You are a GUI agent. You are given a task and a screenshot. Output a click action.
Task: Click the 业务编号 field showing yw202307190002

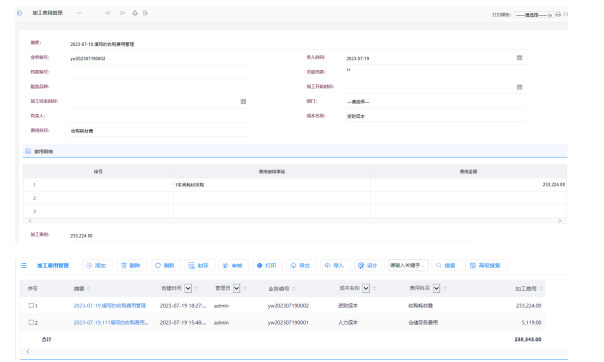(160, 59)
